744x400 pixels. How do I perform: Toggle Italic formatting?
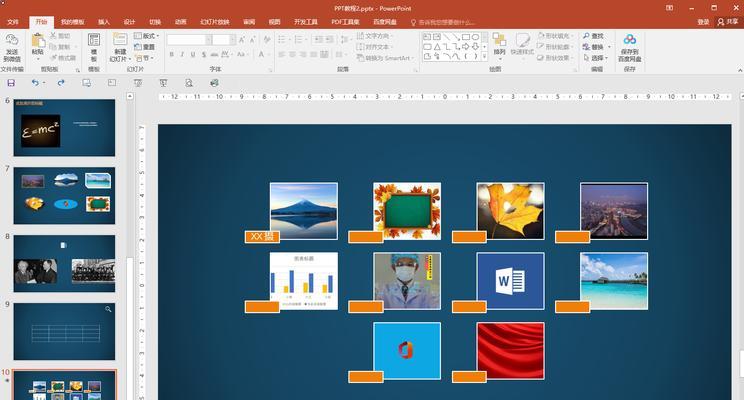coord(182,55)
